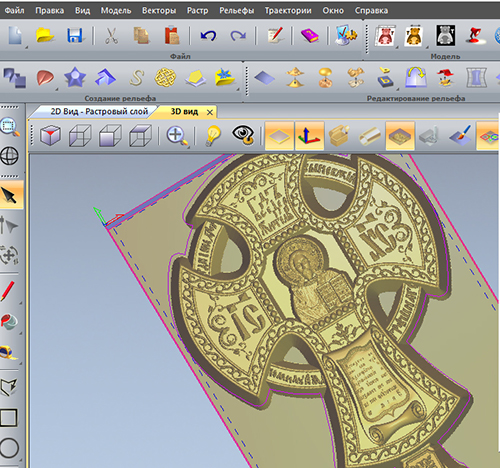Switch to the 2D Вид - Растровый слой tab
The width and height of the screenshot is (500, 468).
(99, 112)
